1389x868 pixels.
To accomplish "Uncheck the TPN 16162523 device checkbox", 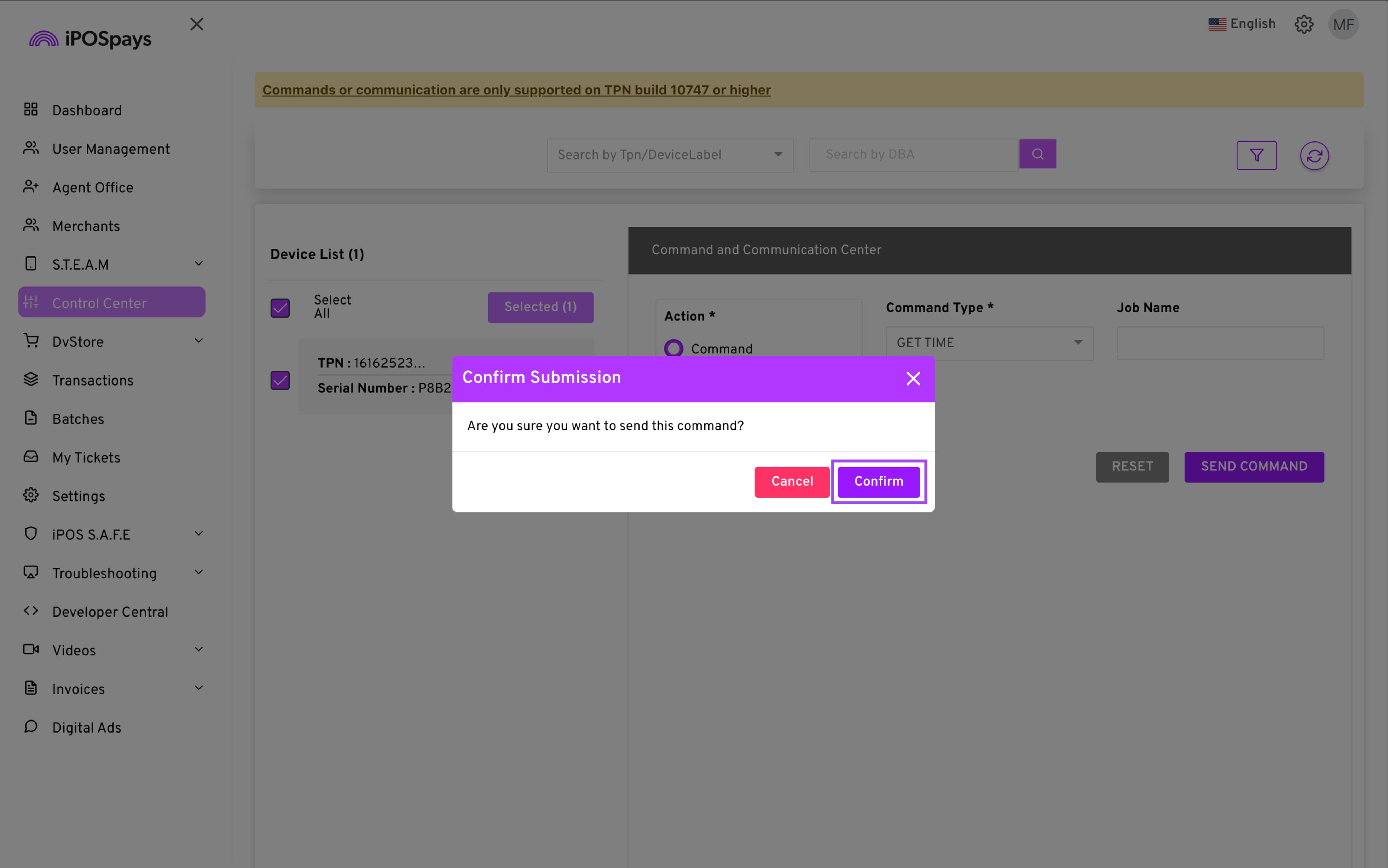I will (280, 380).
